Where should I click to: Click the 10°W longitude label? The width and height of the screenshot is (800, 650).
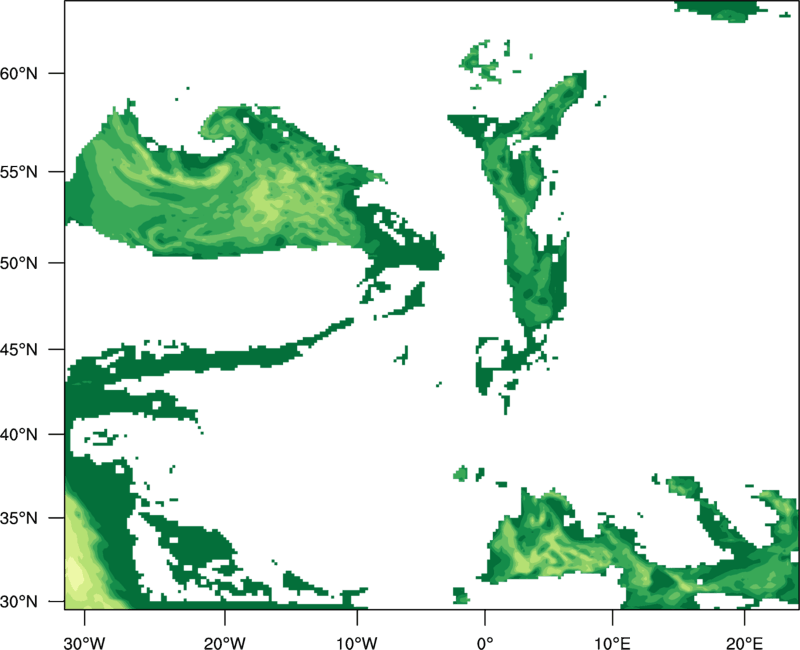[356, 643]
